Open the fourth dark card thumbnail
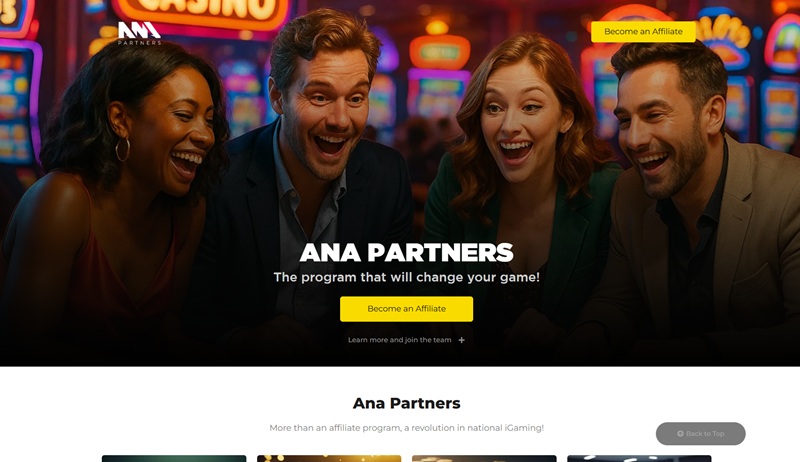The image size is (800, 462). coord(639,458)
